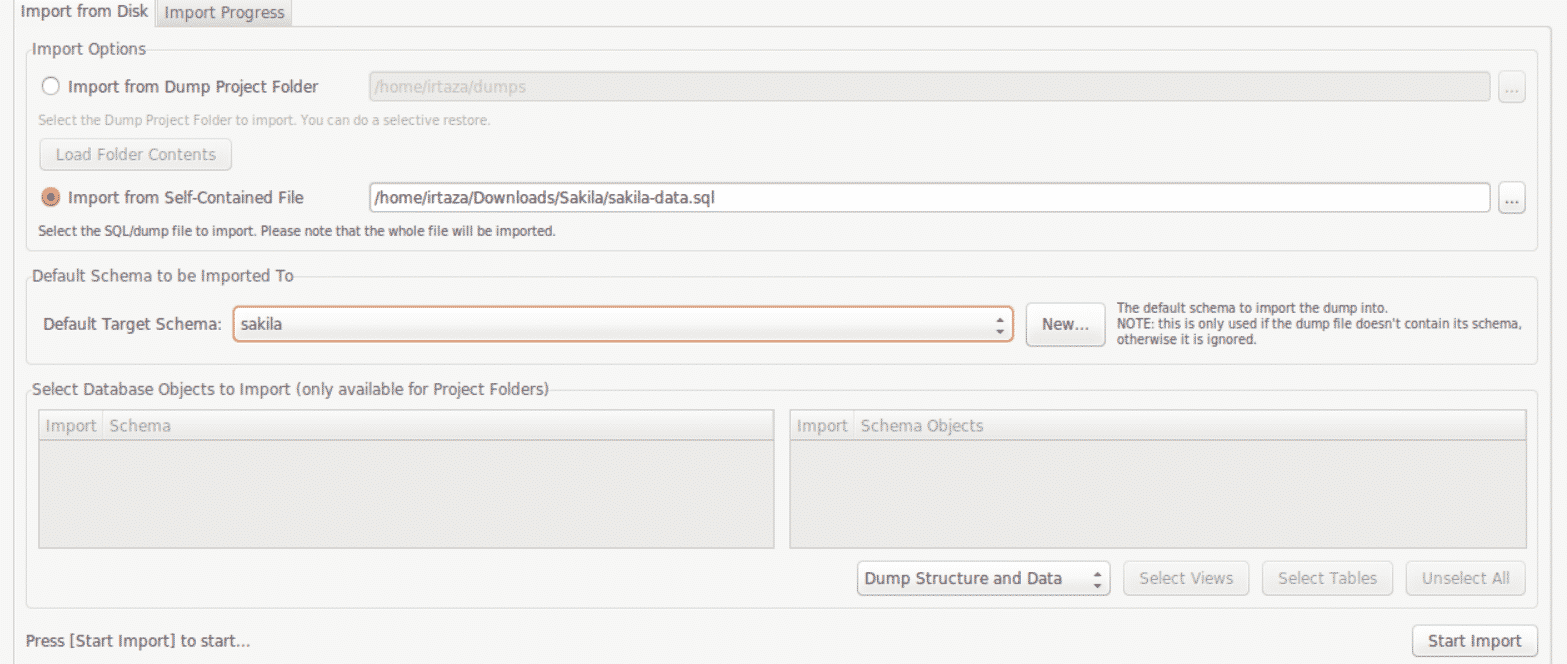
Task: Click Load Folder Contents button
Action: 135,155
